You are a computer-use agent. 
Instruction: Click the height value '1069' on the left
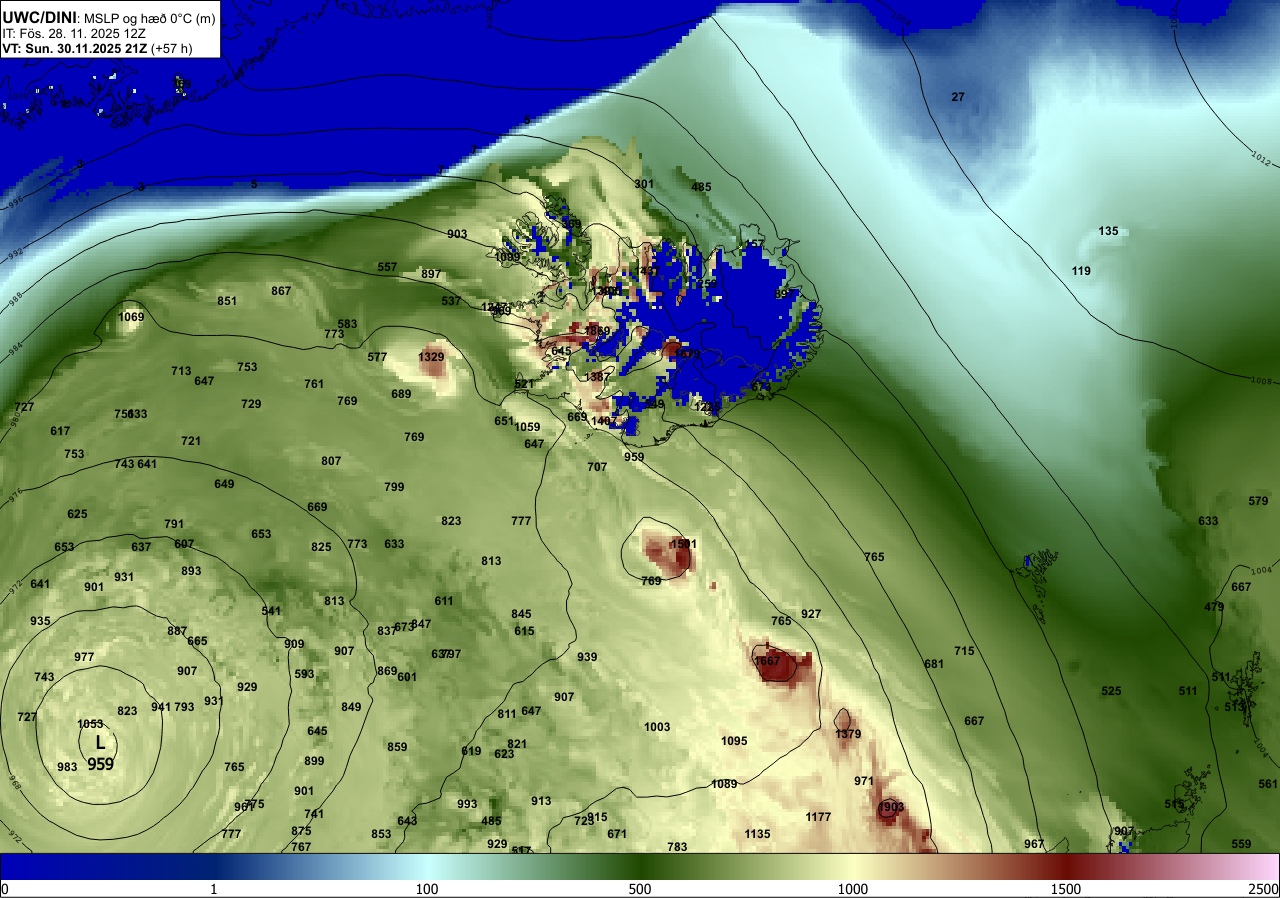tap(131, 317)
